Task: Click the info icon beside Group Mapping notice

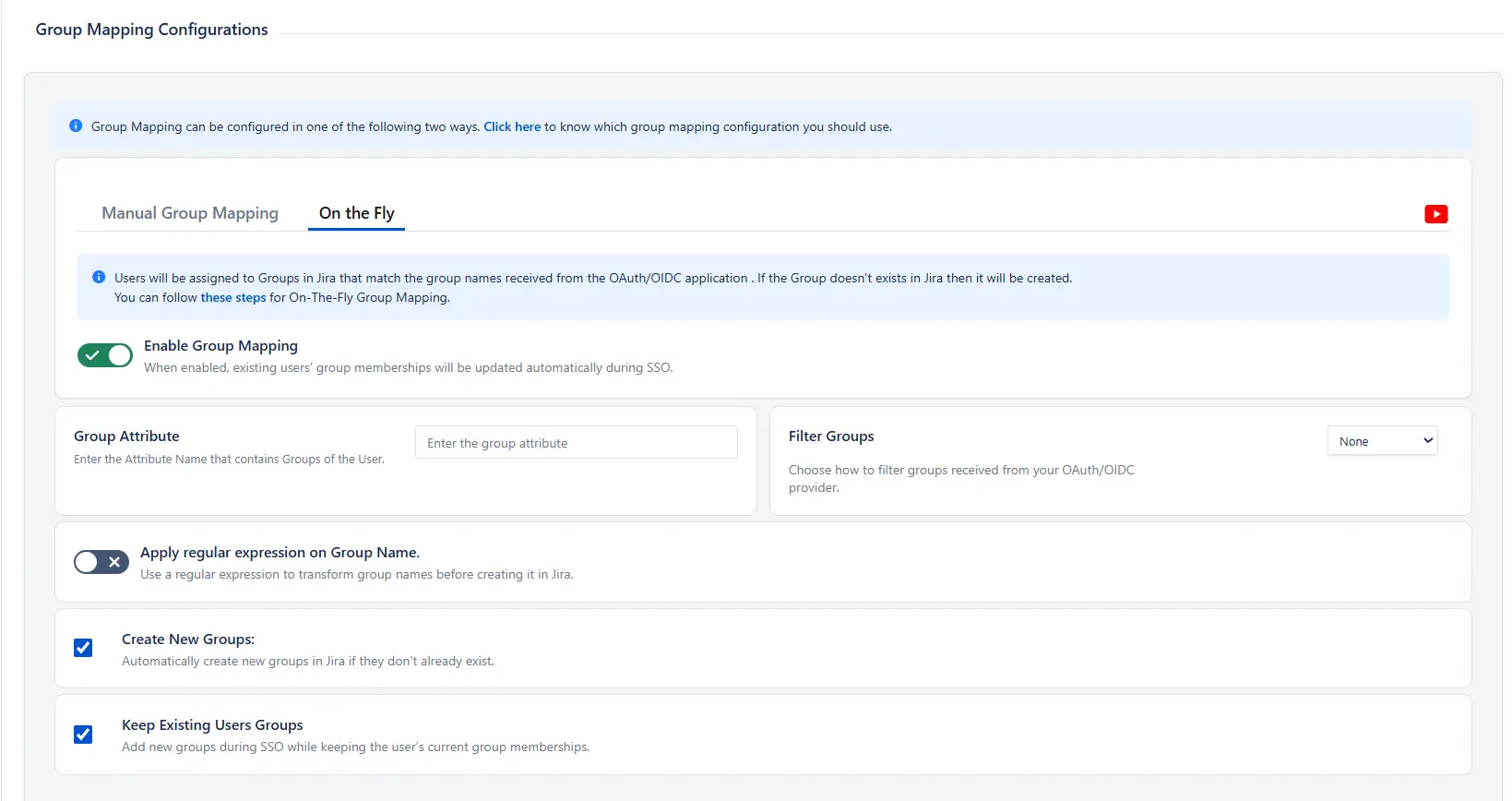Action: coord(76,126)
